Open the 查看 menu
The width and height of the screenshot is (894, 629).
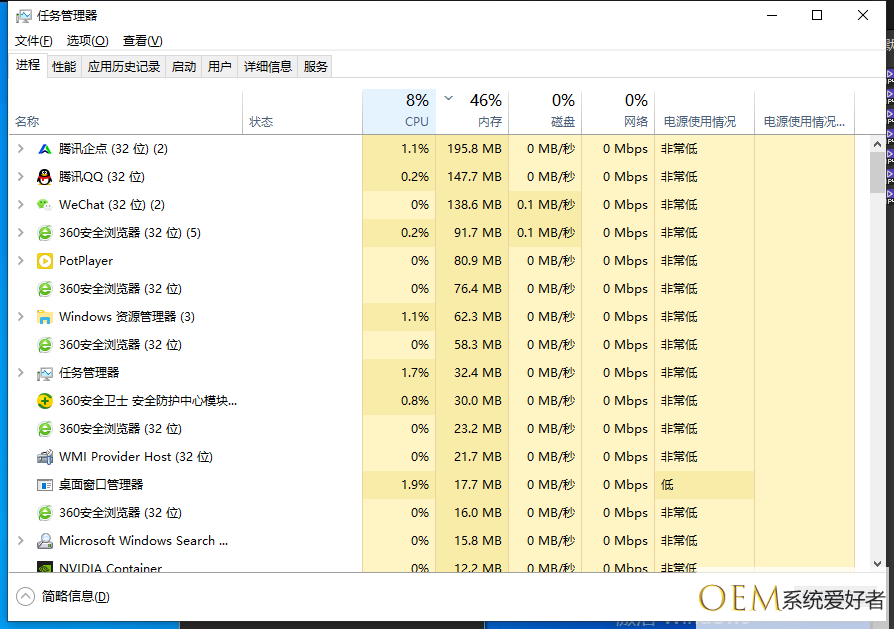click(142, 41)
